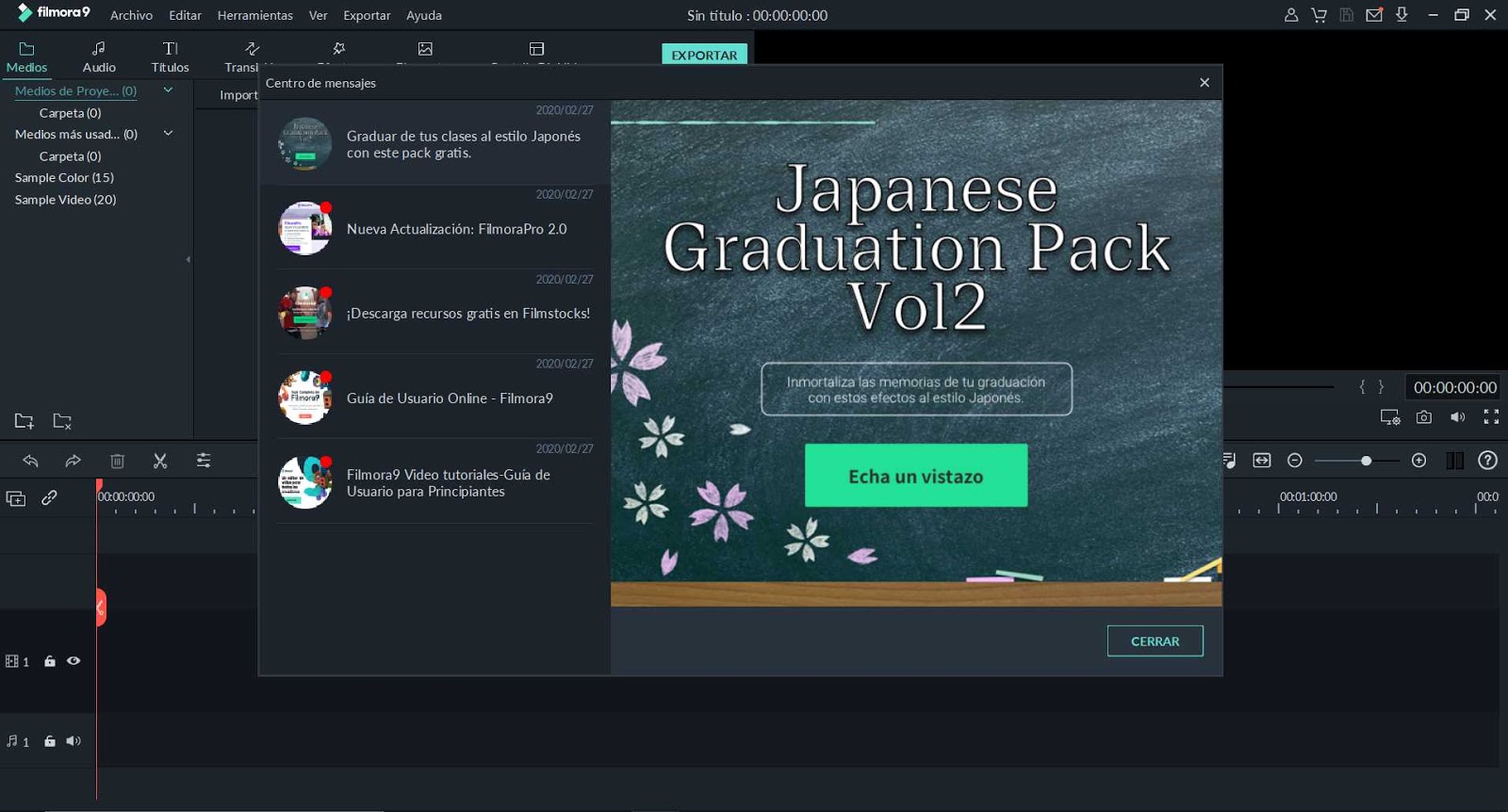This screenshot has width=1508, height=812.
Task: Collapse Medios de Proyecto chevron
Action: coord(168,90)
